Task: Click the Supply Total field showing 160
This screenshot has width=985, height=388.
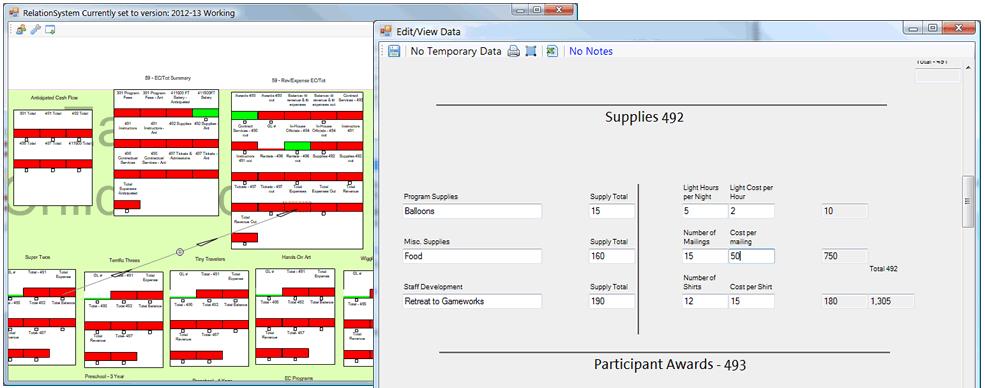Action: coord(612,256)
